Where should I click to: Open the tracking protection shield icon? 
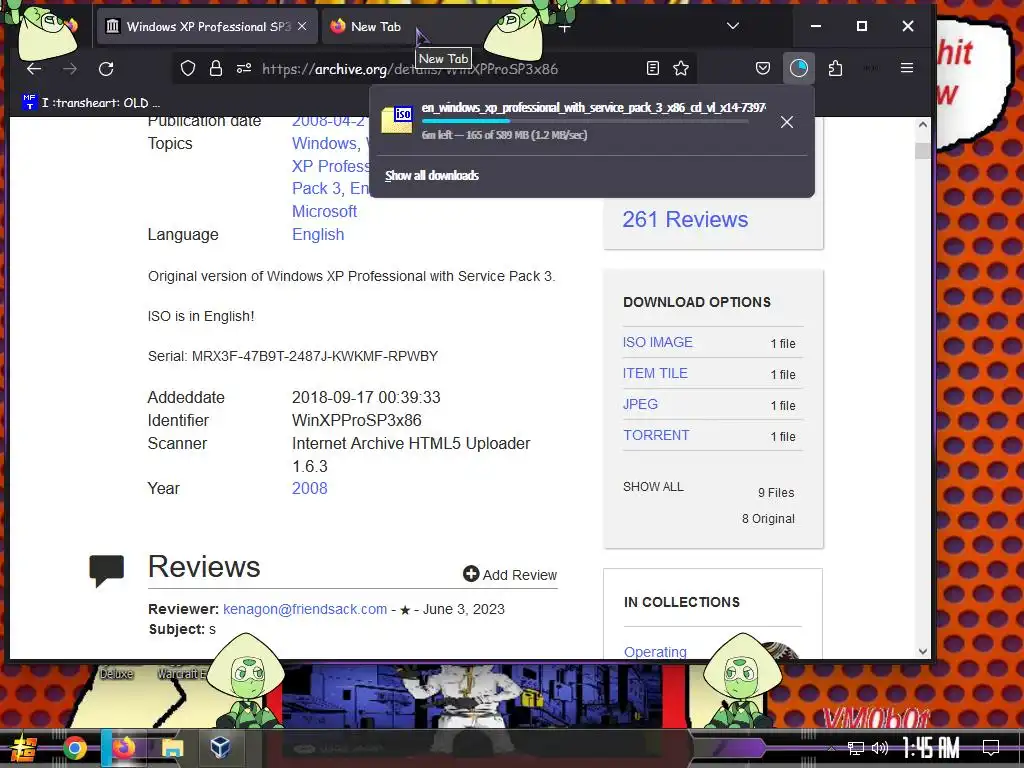[188, 69]
